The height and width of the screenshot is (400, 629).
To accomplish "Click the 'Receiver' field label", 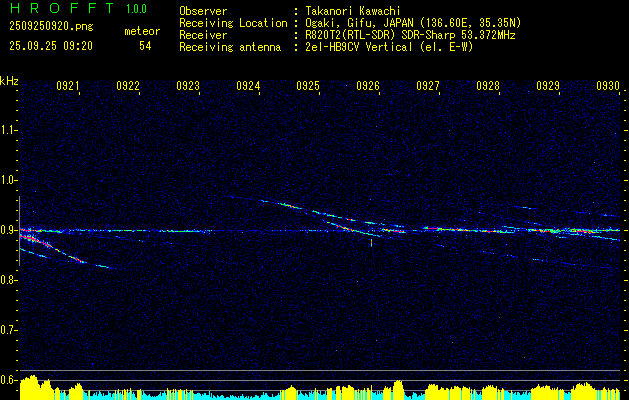I will click(x=203, y=35).
